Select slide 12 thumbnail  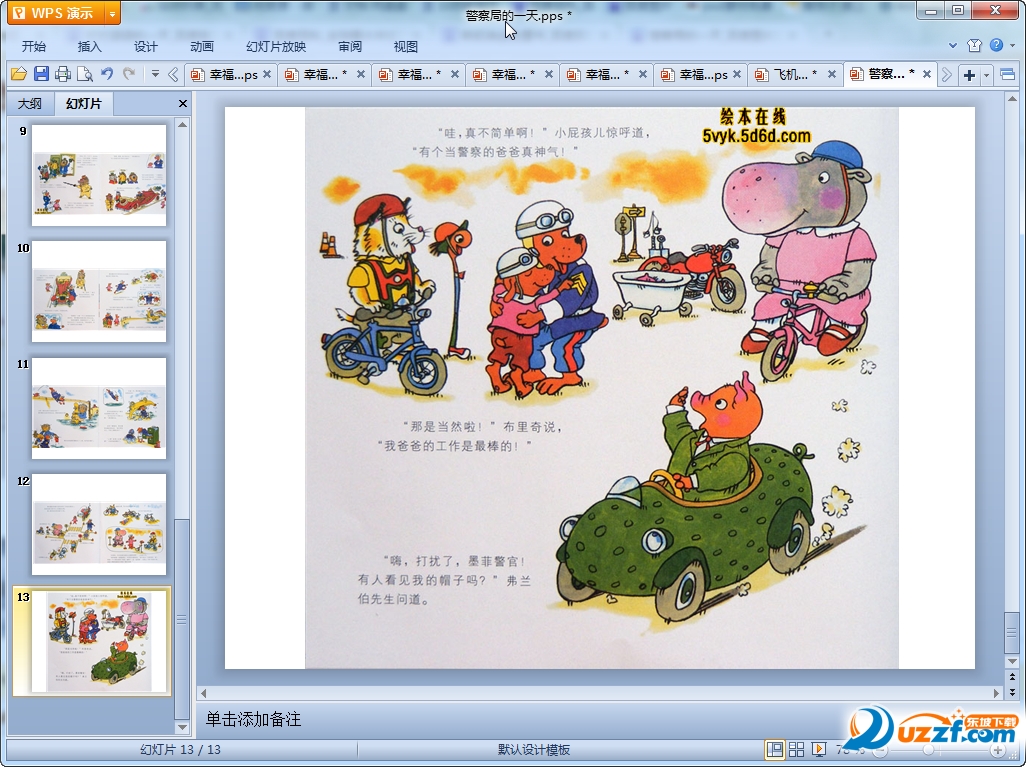(99, 524)
